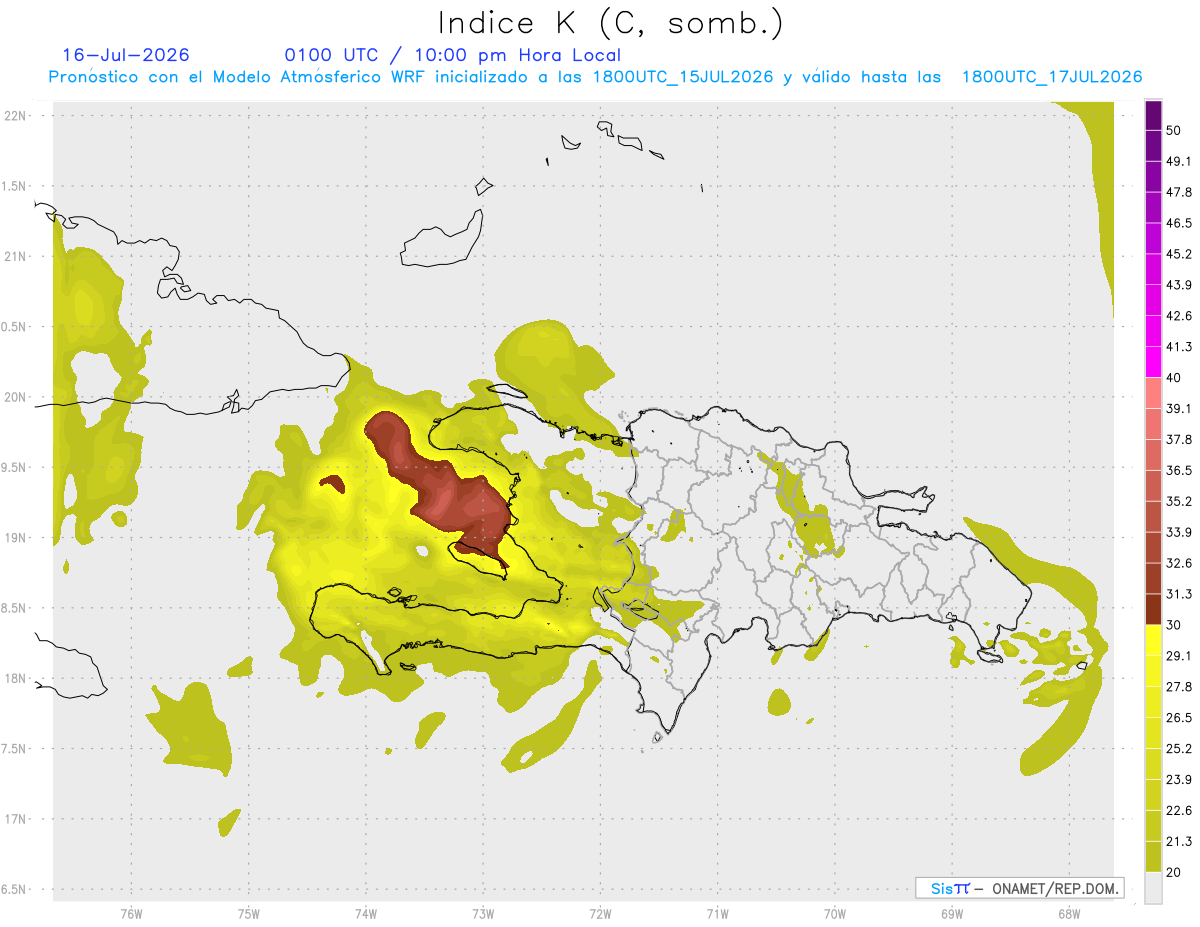Screen dimensions: 1200x927
Task: Click the legend value "47.8"
Action: tap(1179, 192)
